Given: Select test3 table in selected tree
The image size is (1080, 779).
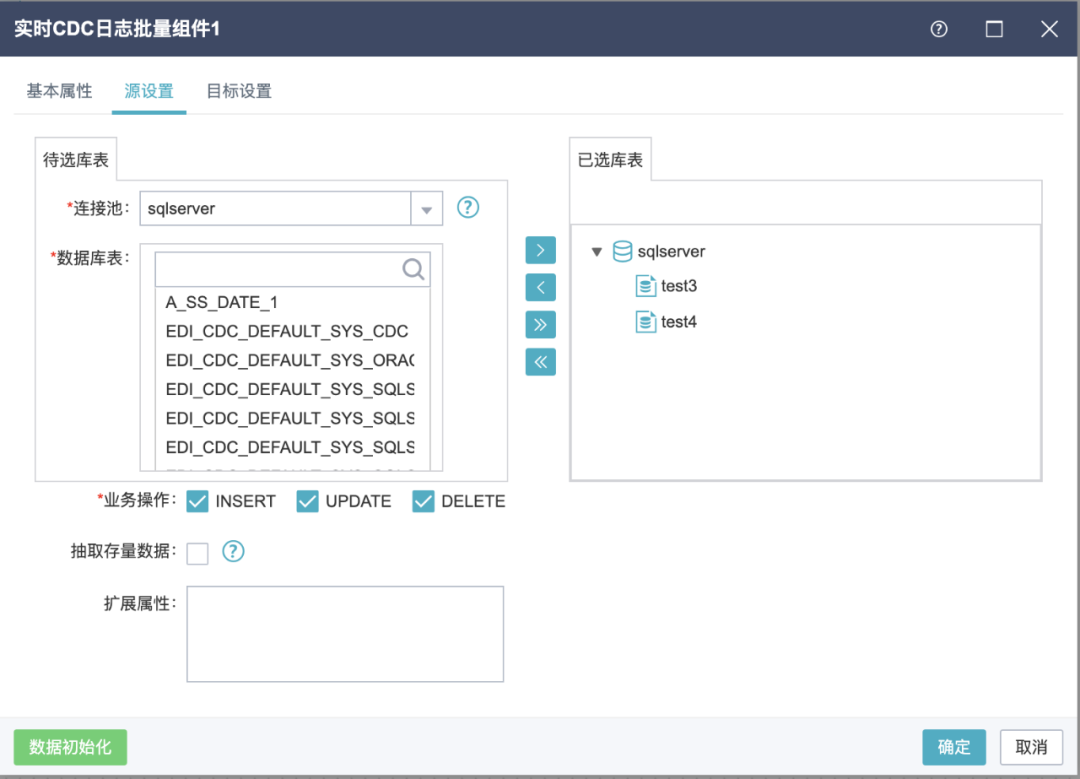Looking at the screenshot, I should pyautogui.click(x=678, y=287).
